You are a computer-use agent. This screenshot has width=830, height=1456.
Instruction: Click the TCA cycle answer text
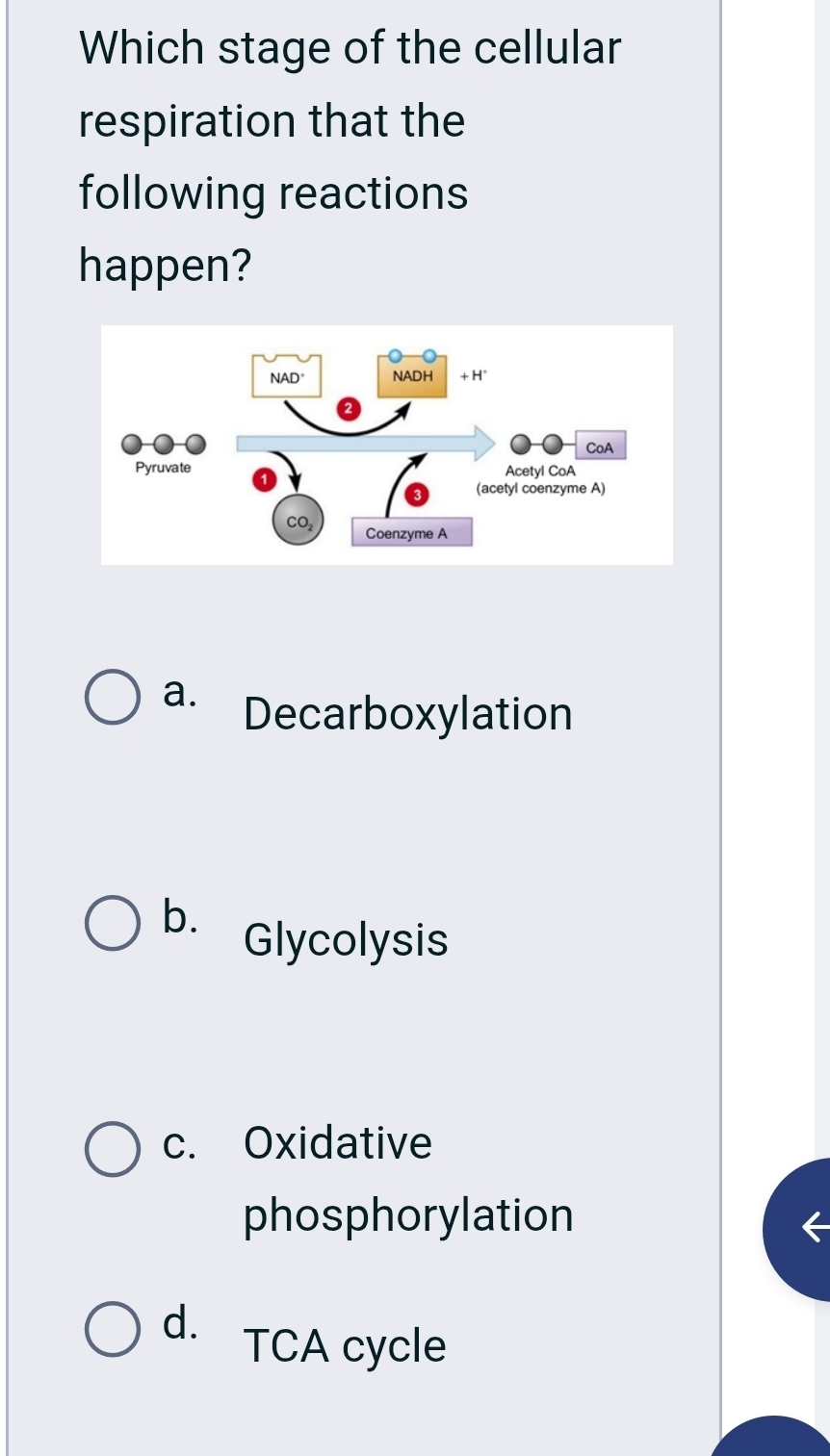(345, 1346)
